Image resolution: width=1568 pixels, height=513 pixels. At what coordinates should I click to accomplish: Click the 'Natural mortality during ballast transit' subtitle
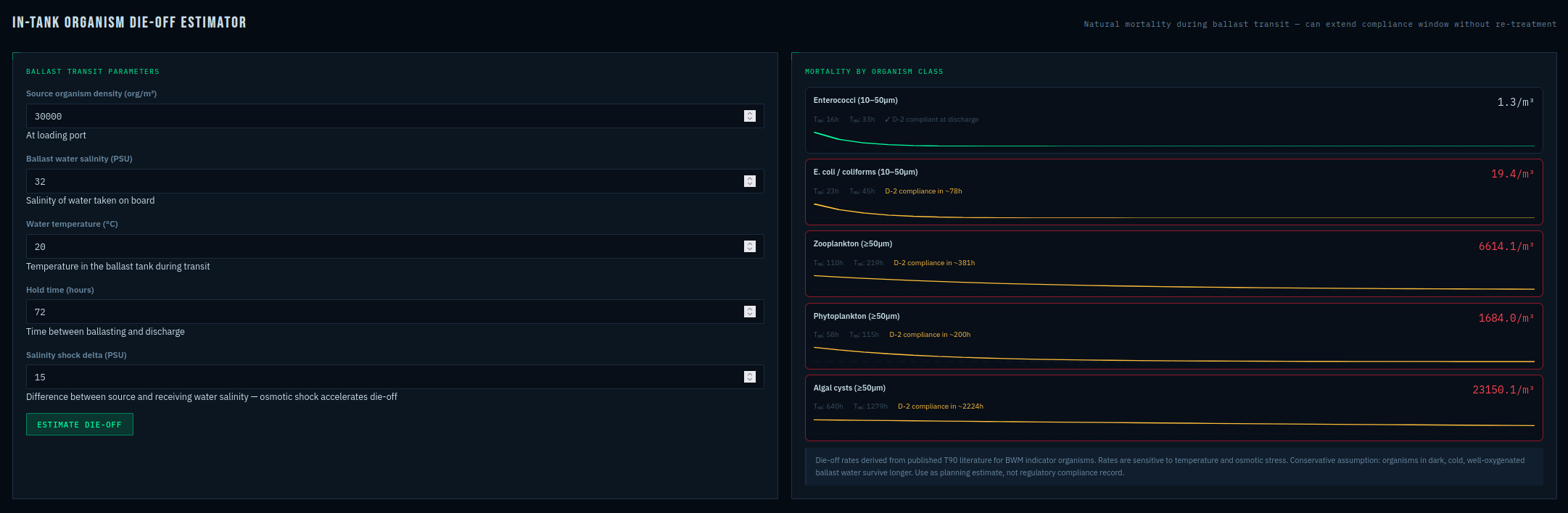(1320, 24)
